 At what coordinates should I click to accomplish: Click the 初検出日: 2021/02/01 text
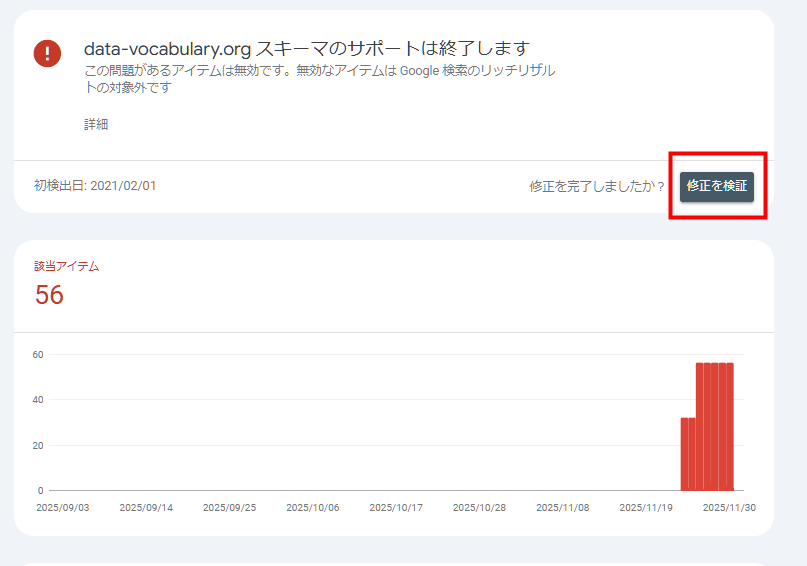pos(95,186)
